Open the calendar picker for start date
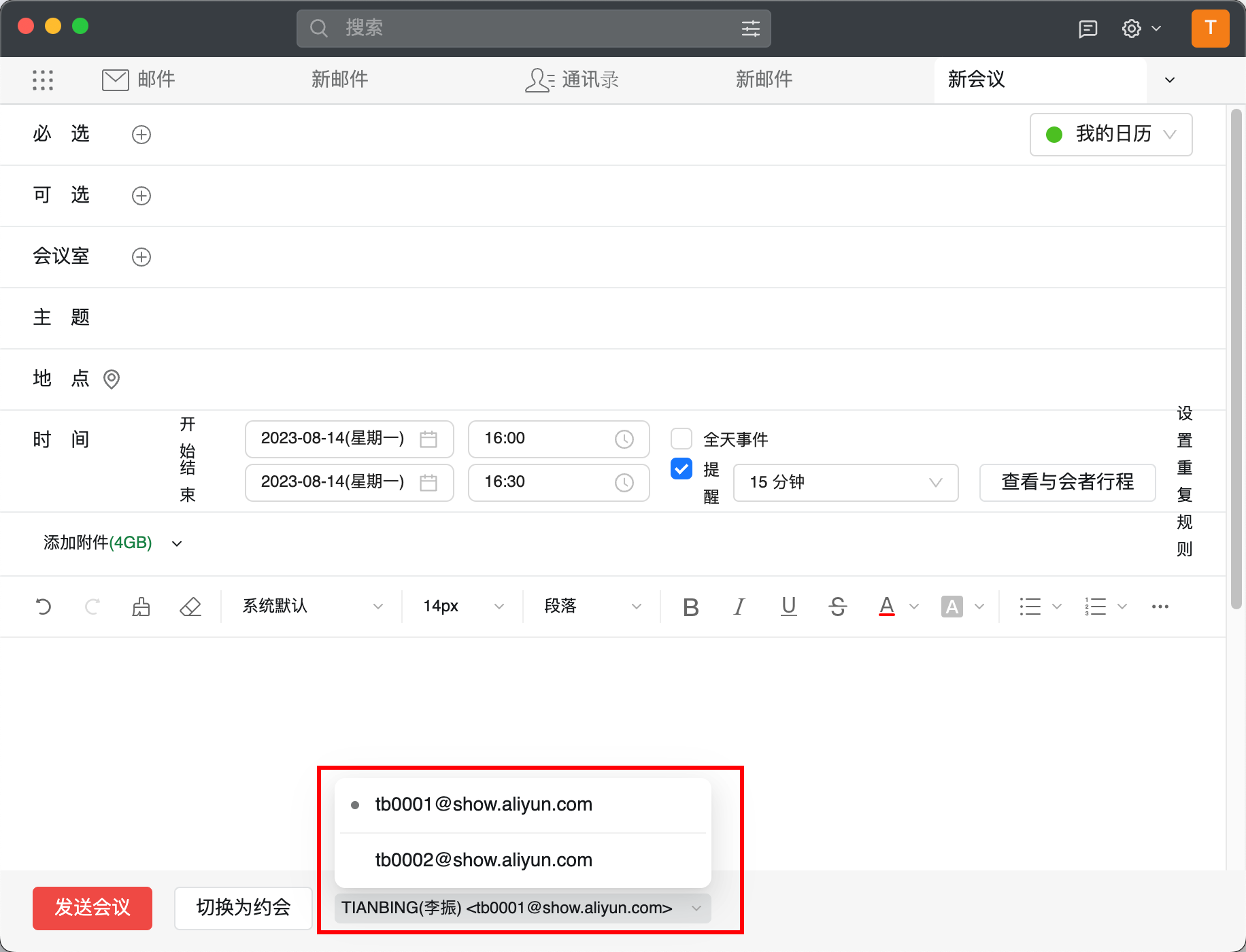This screenshot has height=952, width=1246. click(x=428, y=439)
